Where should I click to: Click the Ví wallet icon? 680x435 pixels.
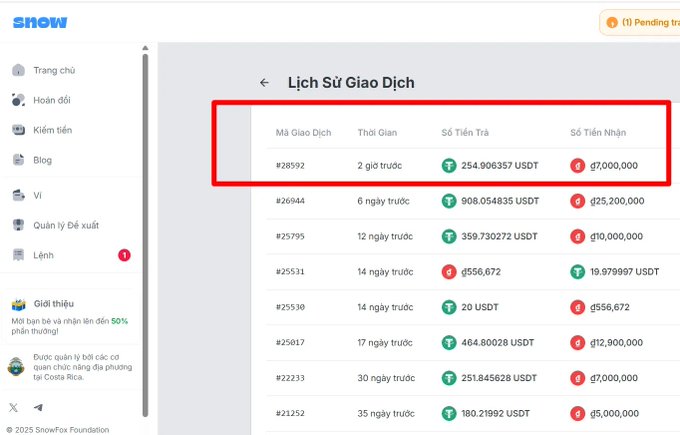(18, 195)
